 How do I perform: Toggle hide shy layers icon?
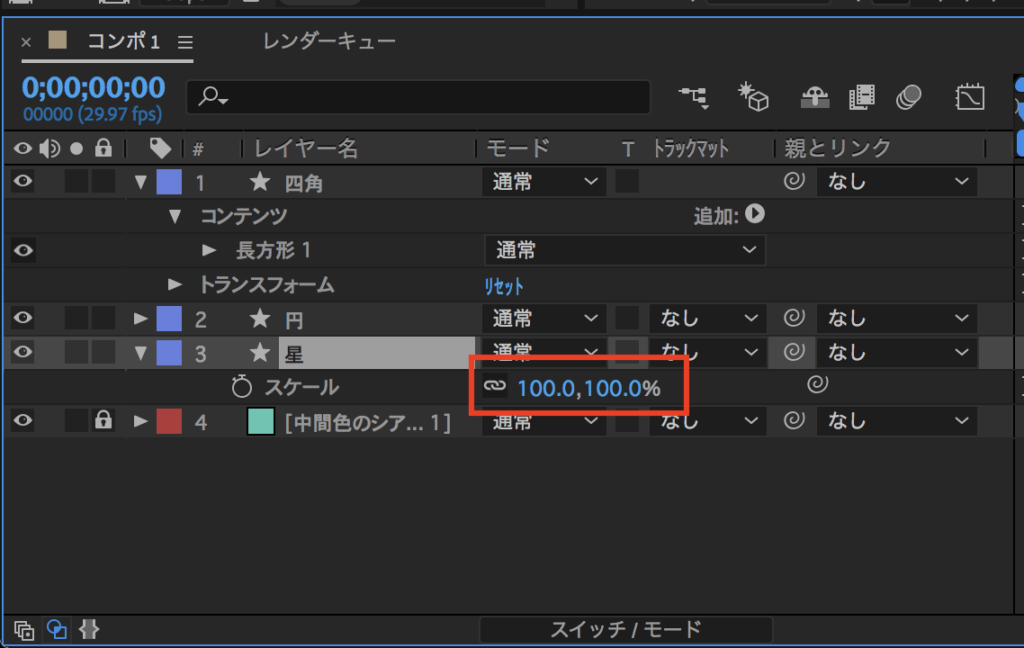point(814,98)
